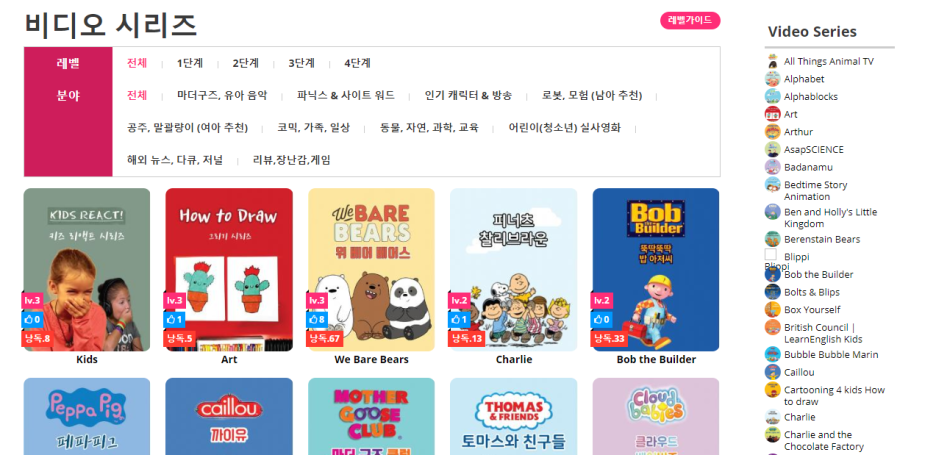936x455 pixels.
Task: Select the Peppa Pig series card
Action: (x=87, y=416)
